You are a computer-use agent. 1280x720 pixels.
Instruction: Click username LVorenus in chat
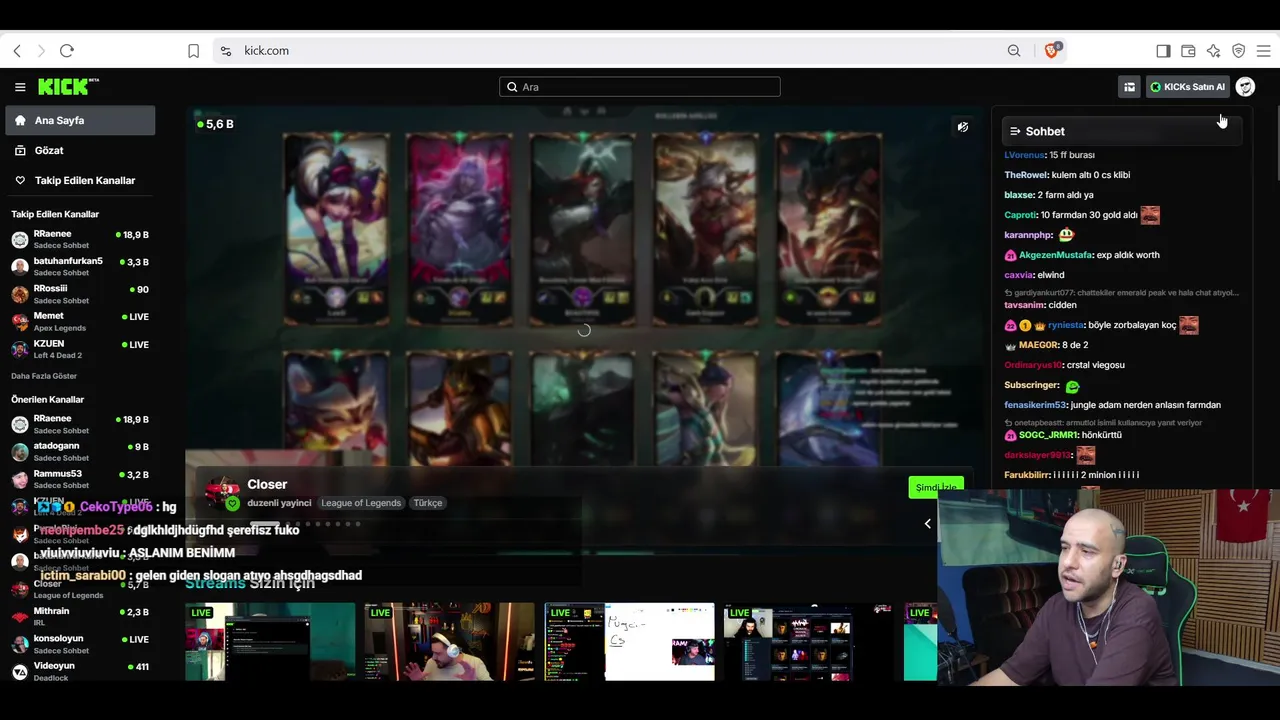[1024, 155]
